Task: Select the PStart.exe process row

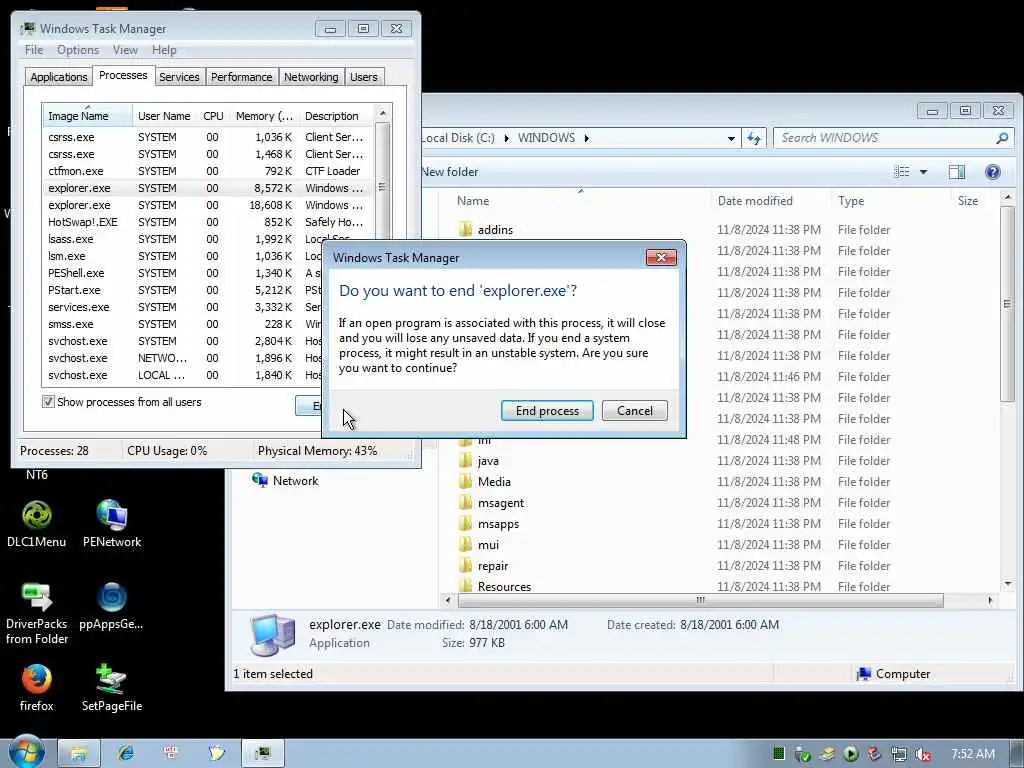Action: coord(183,290)
